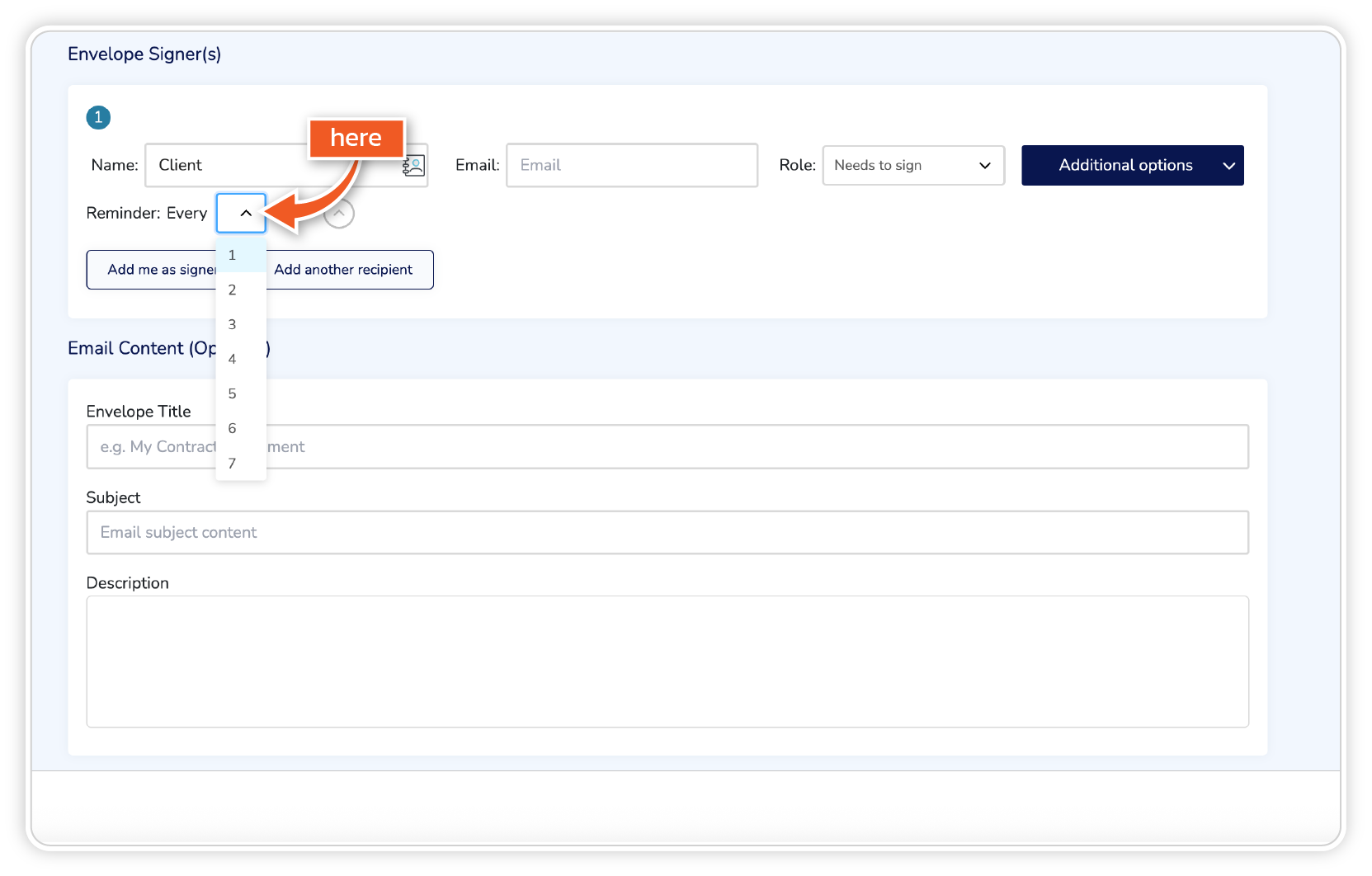Choose option 6 in reminder list
This screenshot has height=876, width=1372.
click(x=241, y=428)
